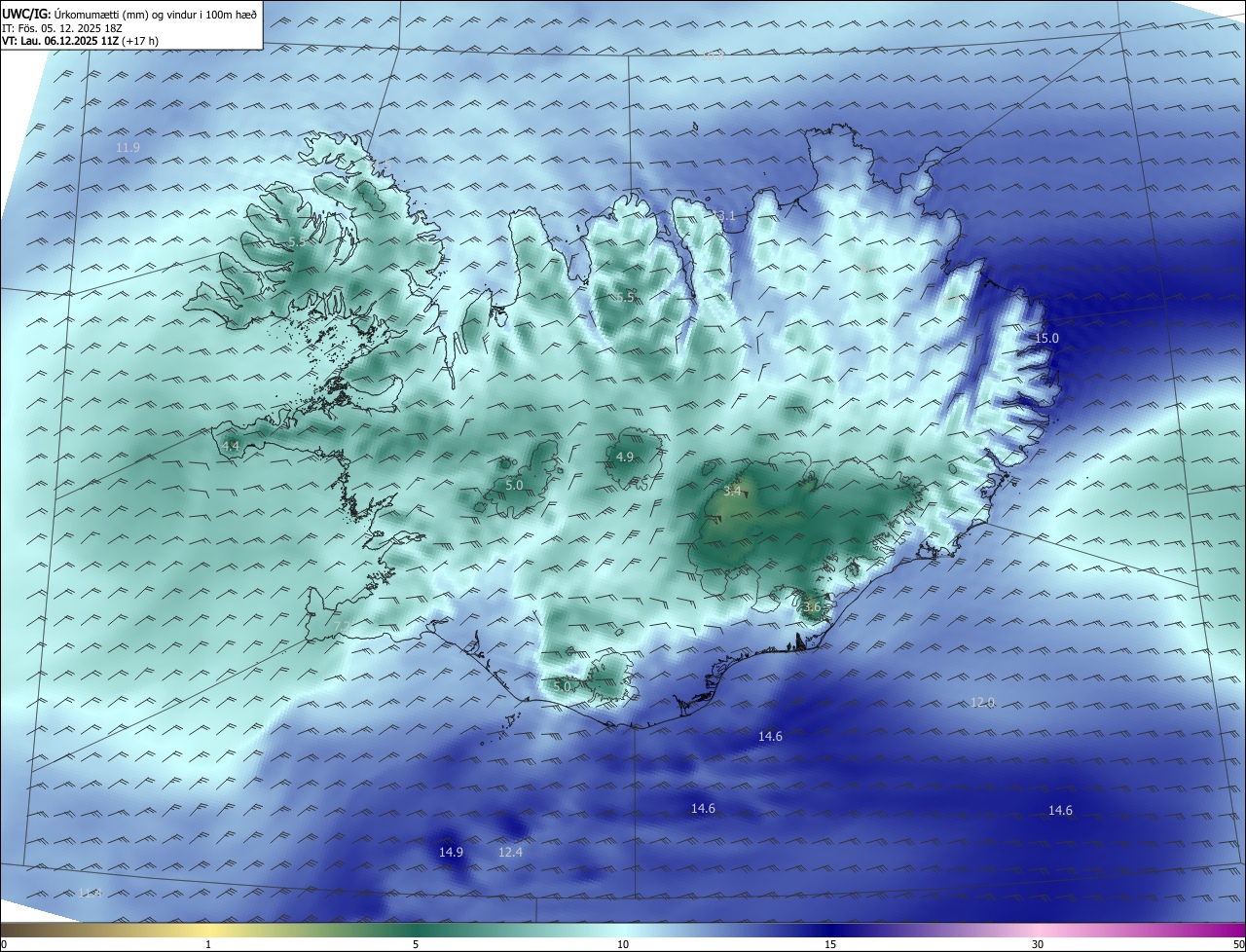Image resolution: width=1246 pixels, height=952 pixels.
Task: Click the 14.9 value label over dark blue sea
Action: pos(451,852)
